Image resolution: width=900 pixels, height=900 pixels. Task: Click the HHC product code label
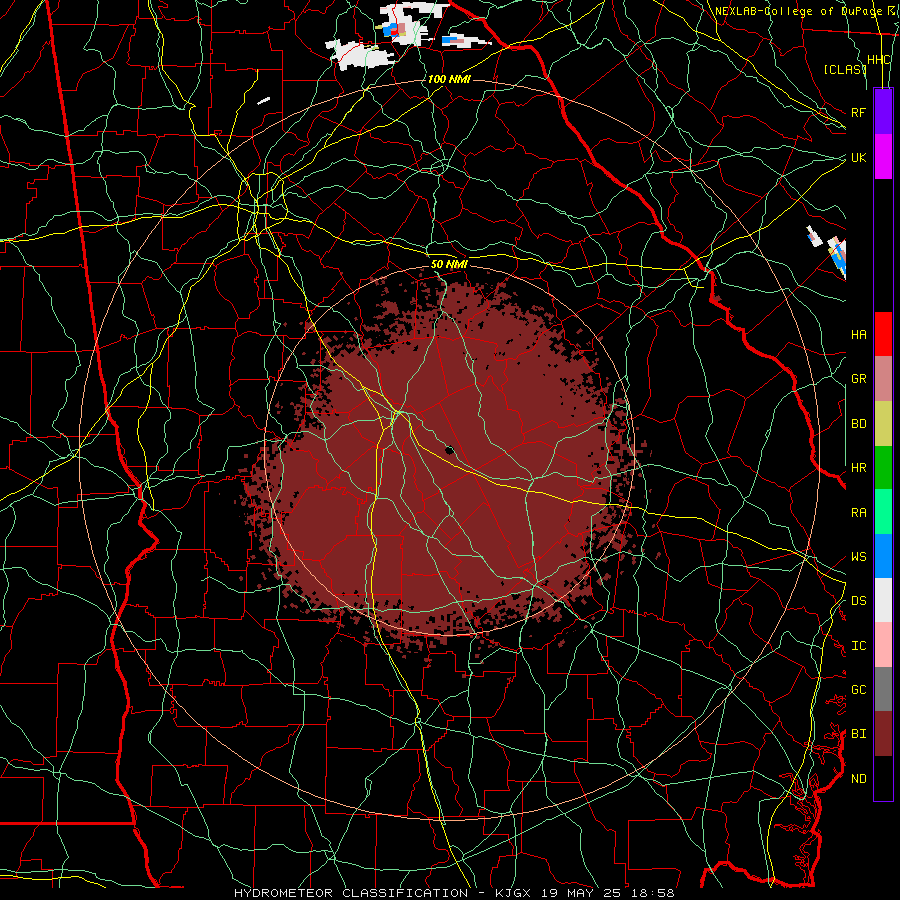point(878,60)
